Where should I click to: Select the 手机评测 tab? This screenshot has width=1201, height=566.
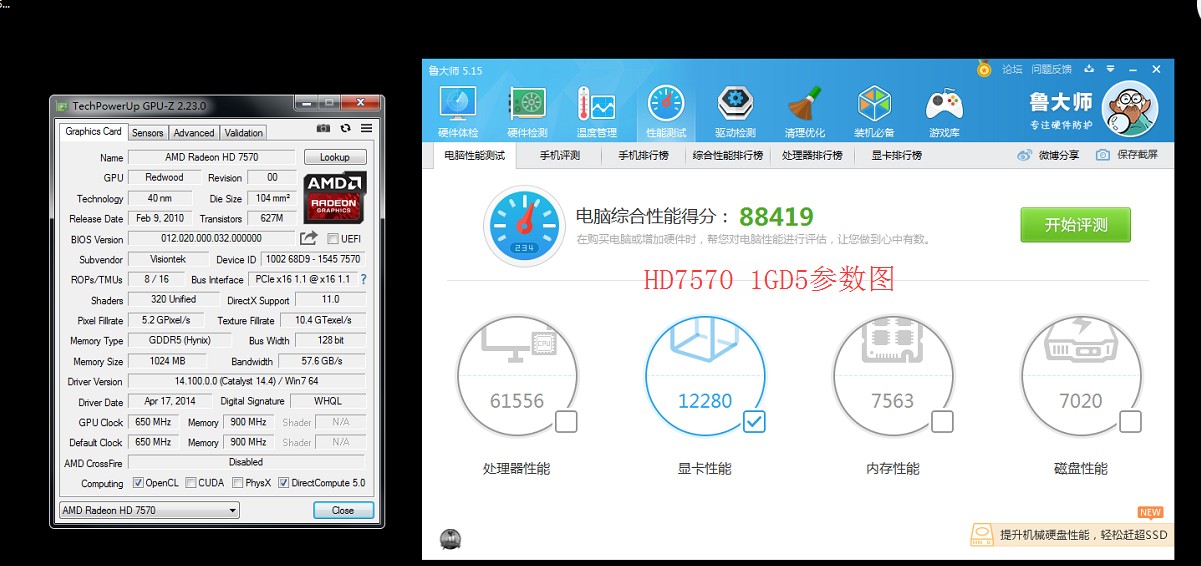[560, 155]
